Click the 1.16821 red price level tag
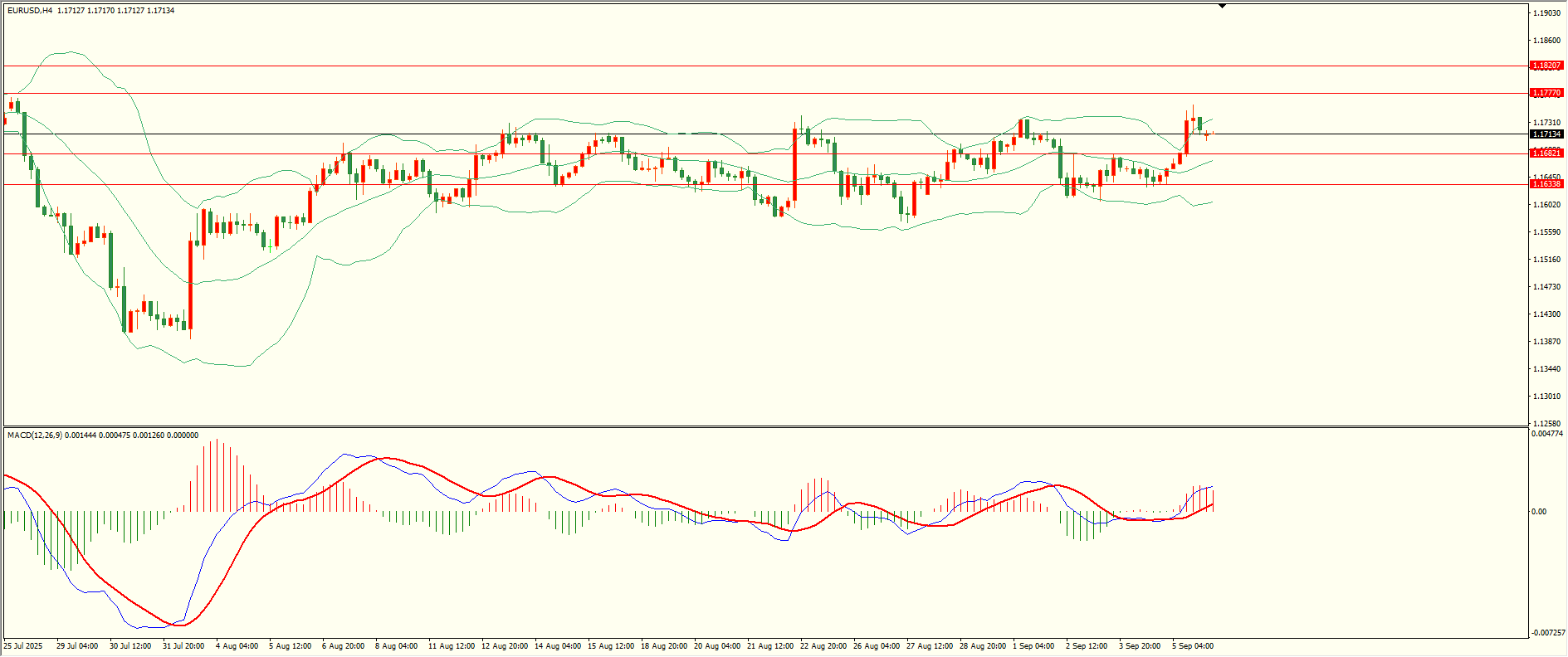The width and height of the screenshot is (1568, 657). point(1546,153)
